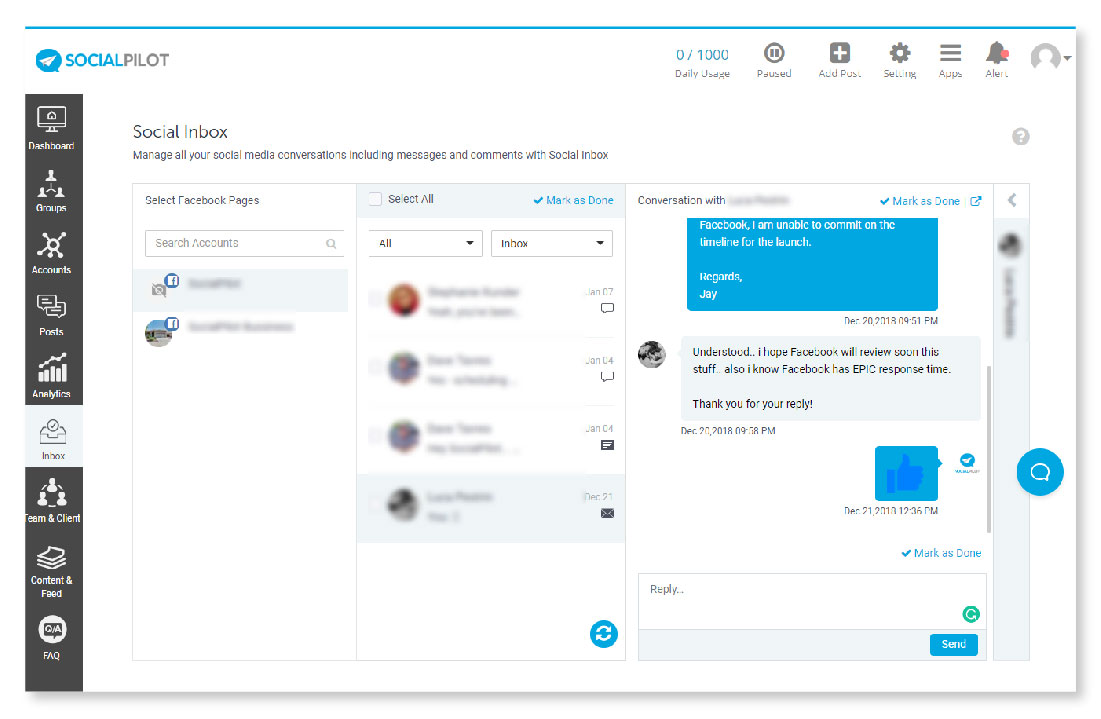Open Team & Client section
Screen dimensions: 1101x719
pyautogui.click(x=52, y=500)
